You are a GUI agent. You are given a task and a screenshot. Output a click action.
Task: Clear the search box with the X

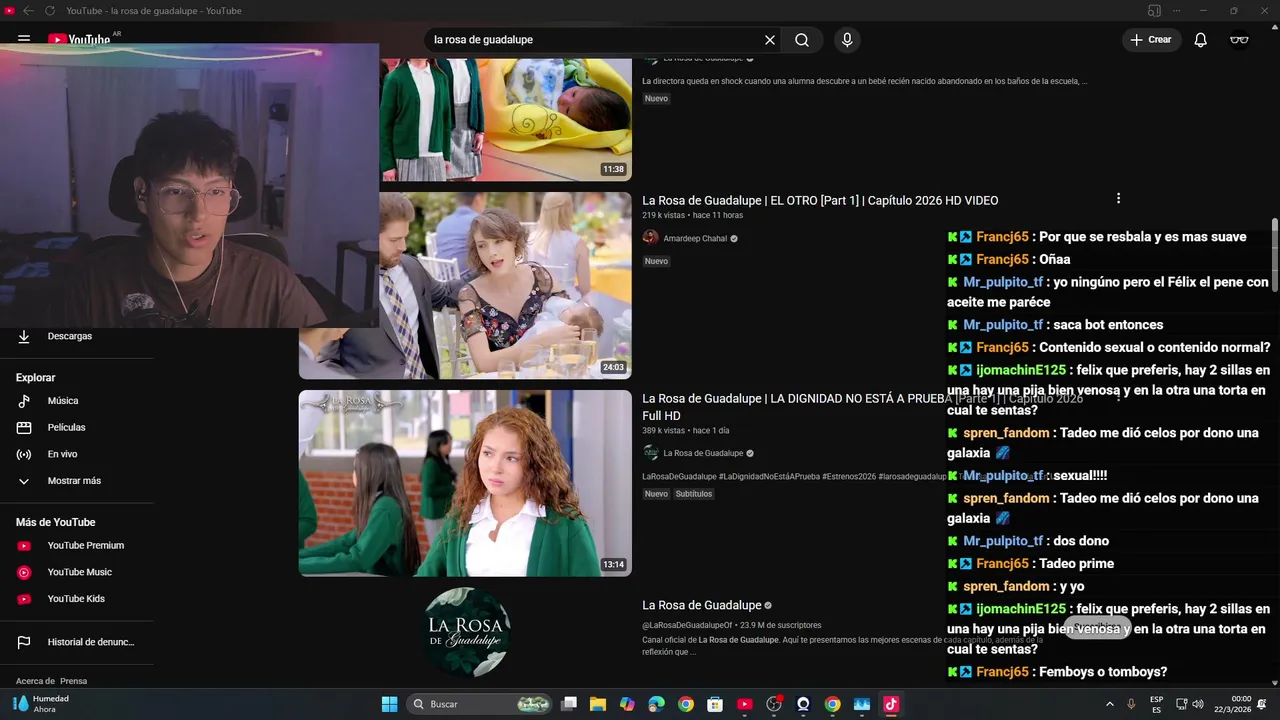(x=770, y=40)
